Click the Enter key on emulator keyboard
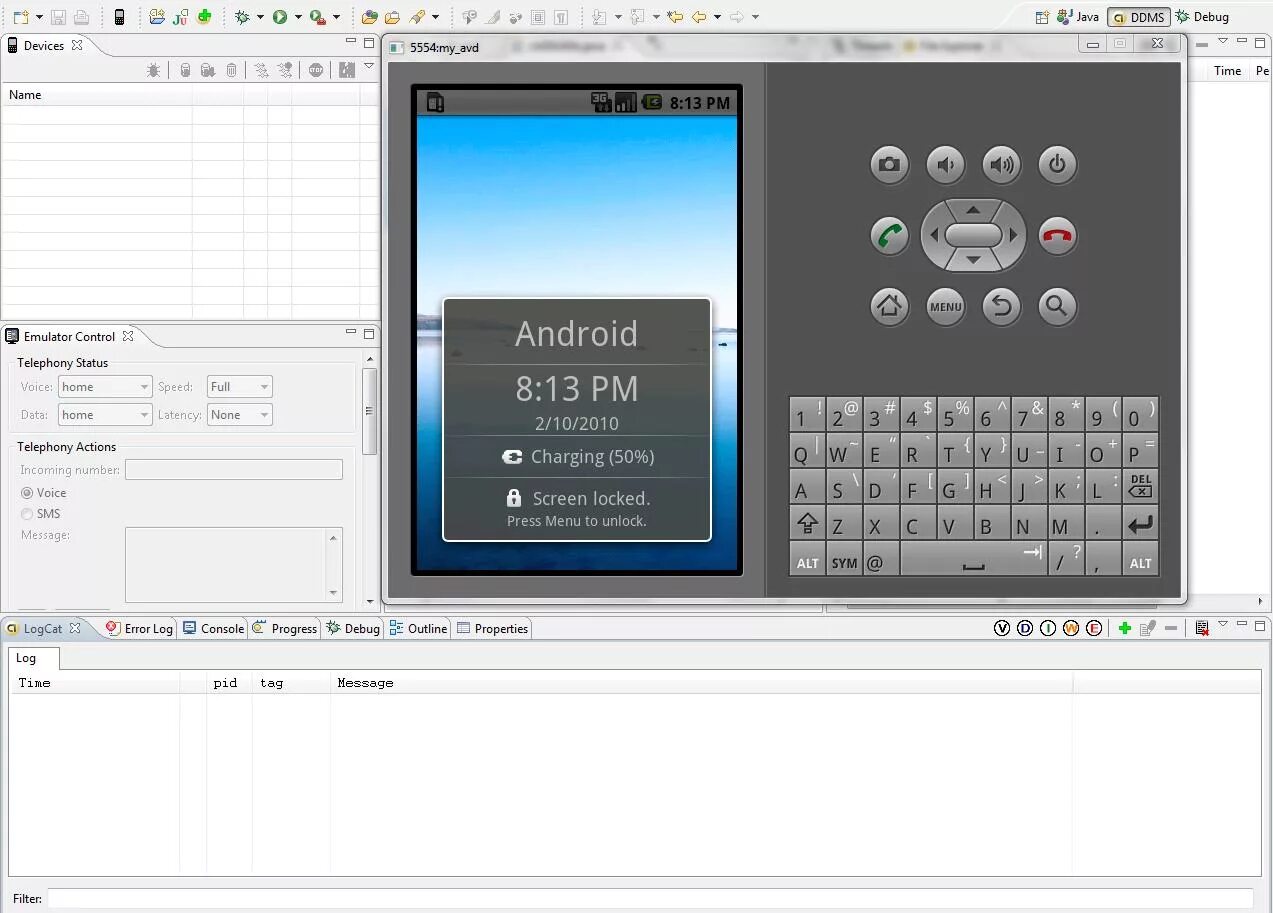Viewport: 1273px width, 913px height. point(1140,523)
